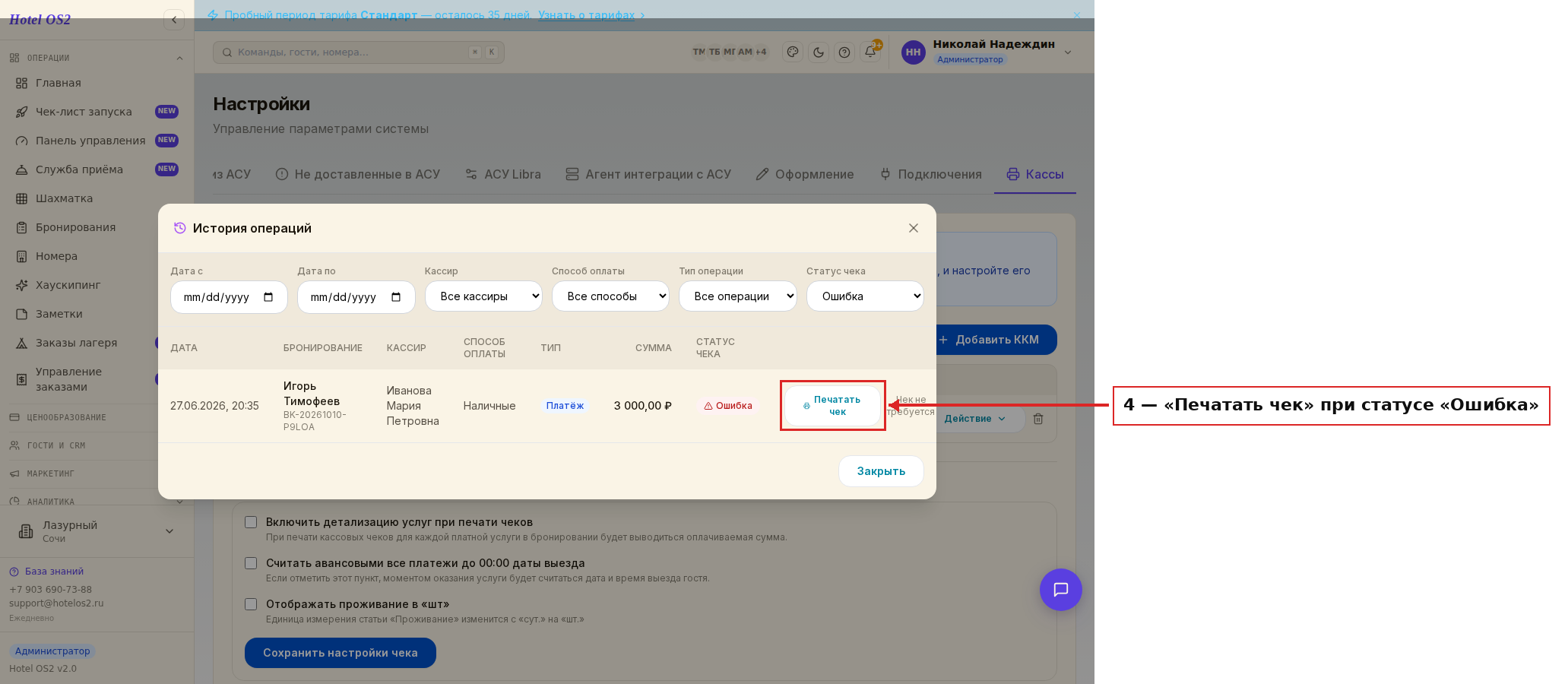Open the Действие dropdown
The image size is (1568, 684).
point(974,419)
